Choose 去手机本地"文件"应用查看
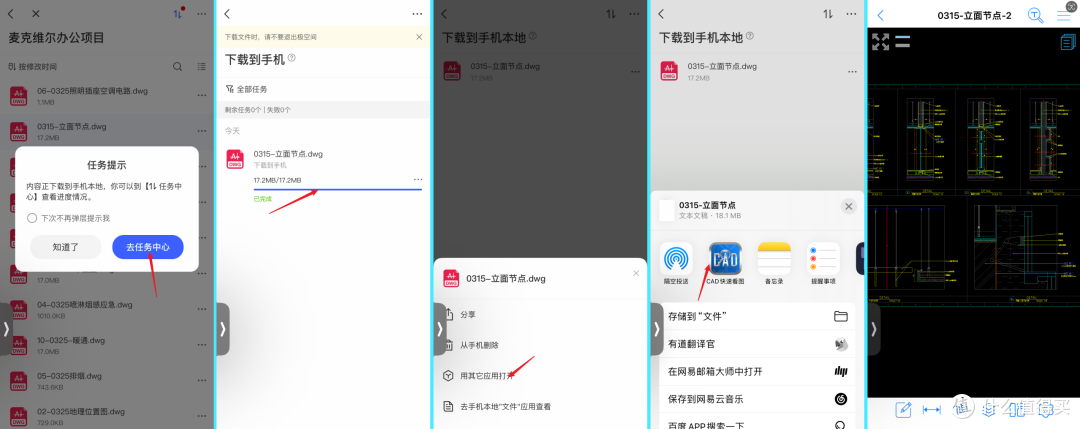This screenshot has width=1080, height=429. pyautogui.click(x=541, y=406)
